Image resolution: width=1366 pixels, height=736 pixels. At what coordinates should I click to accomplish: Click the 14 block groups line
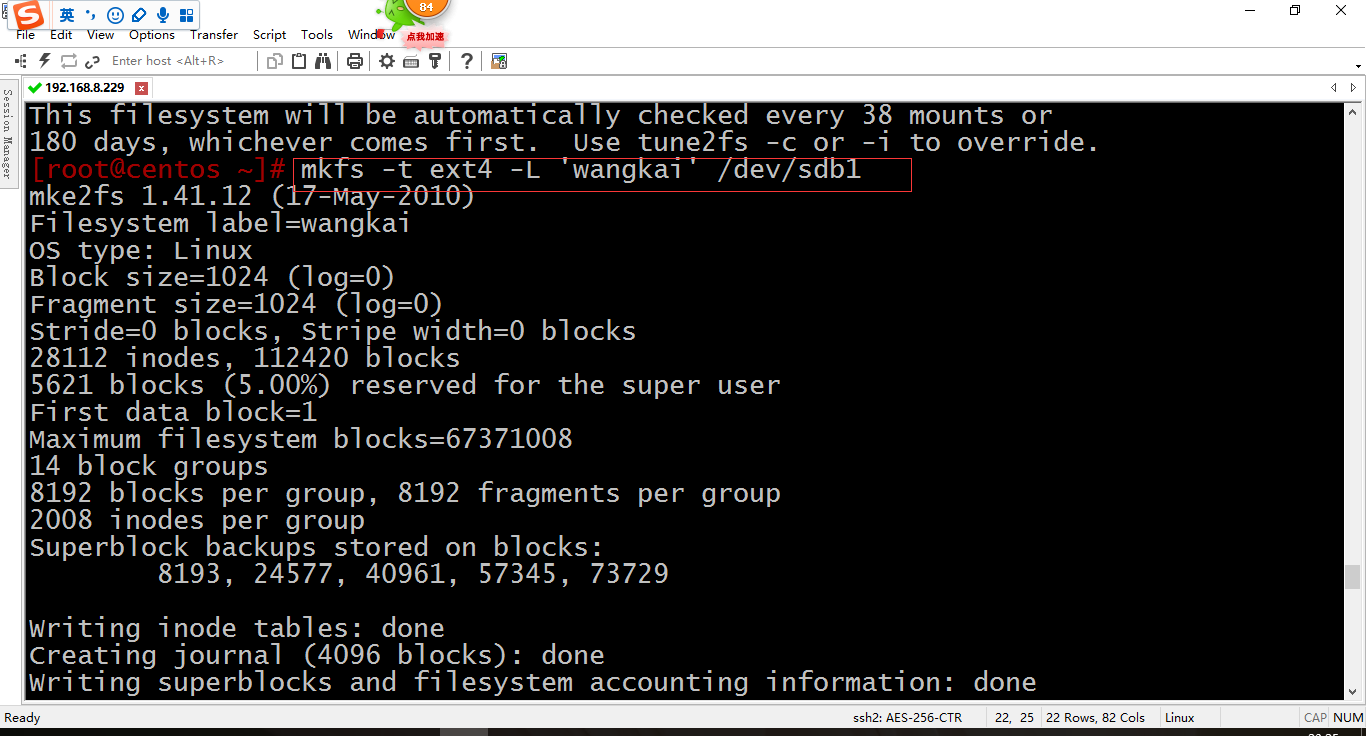click(149, 466)
